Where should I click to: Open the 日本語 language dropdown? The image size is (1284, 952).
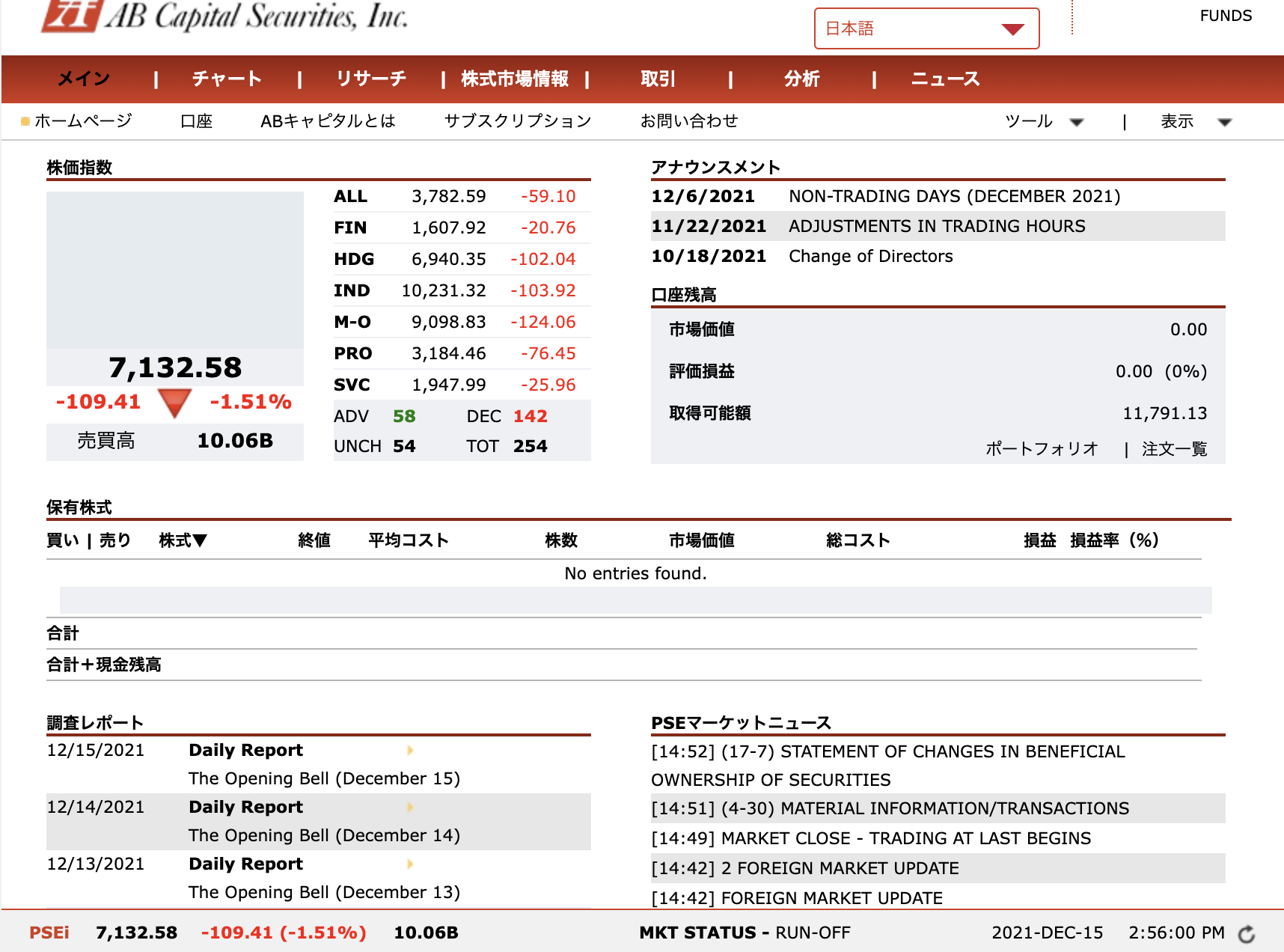click(926, 28)
